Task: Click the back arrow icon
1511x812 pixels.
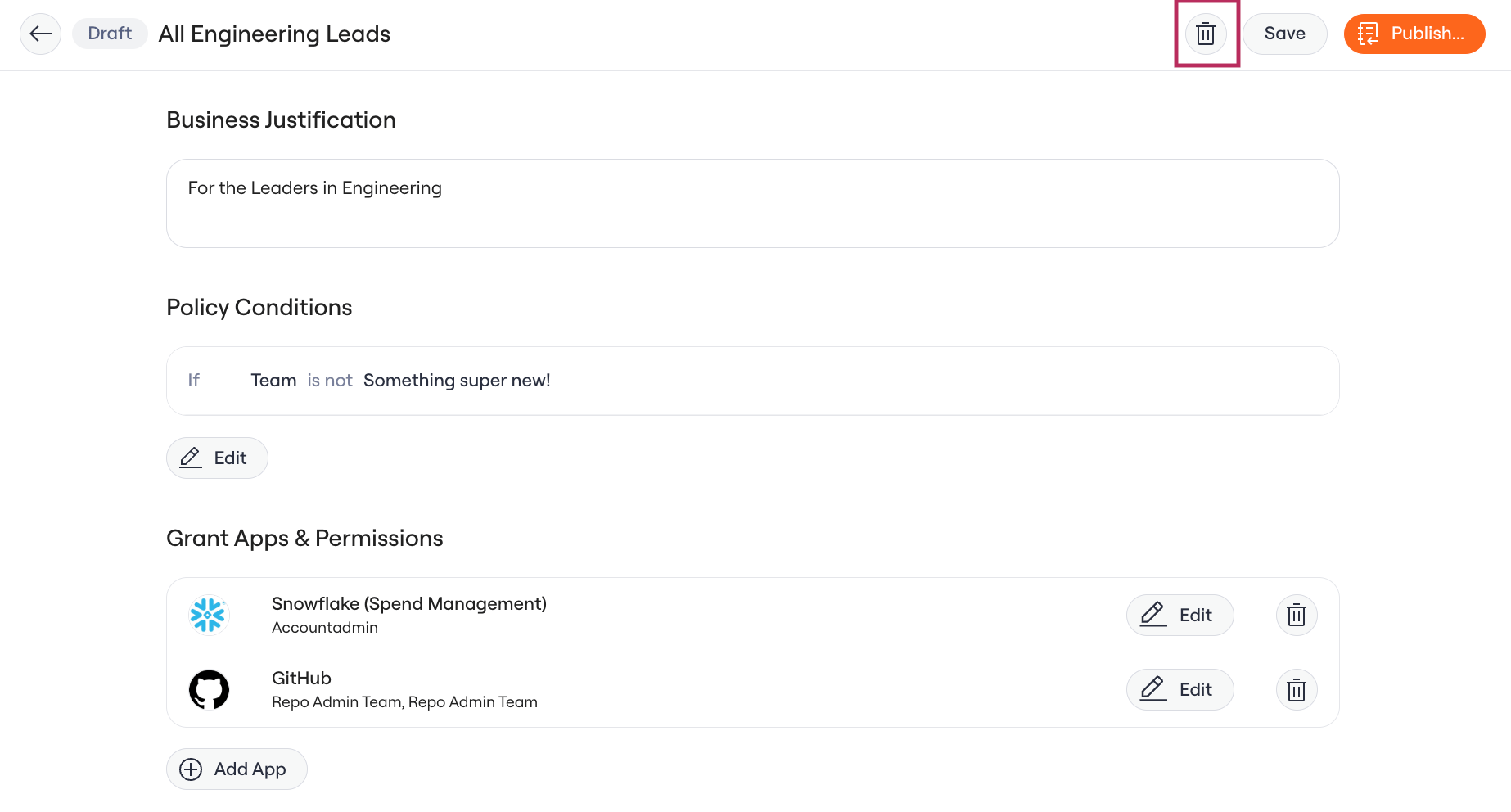Action: (41, 34)
